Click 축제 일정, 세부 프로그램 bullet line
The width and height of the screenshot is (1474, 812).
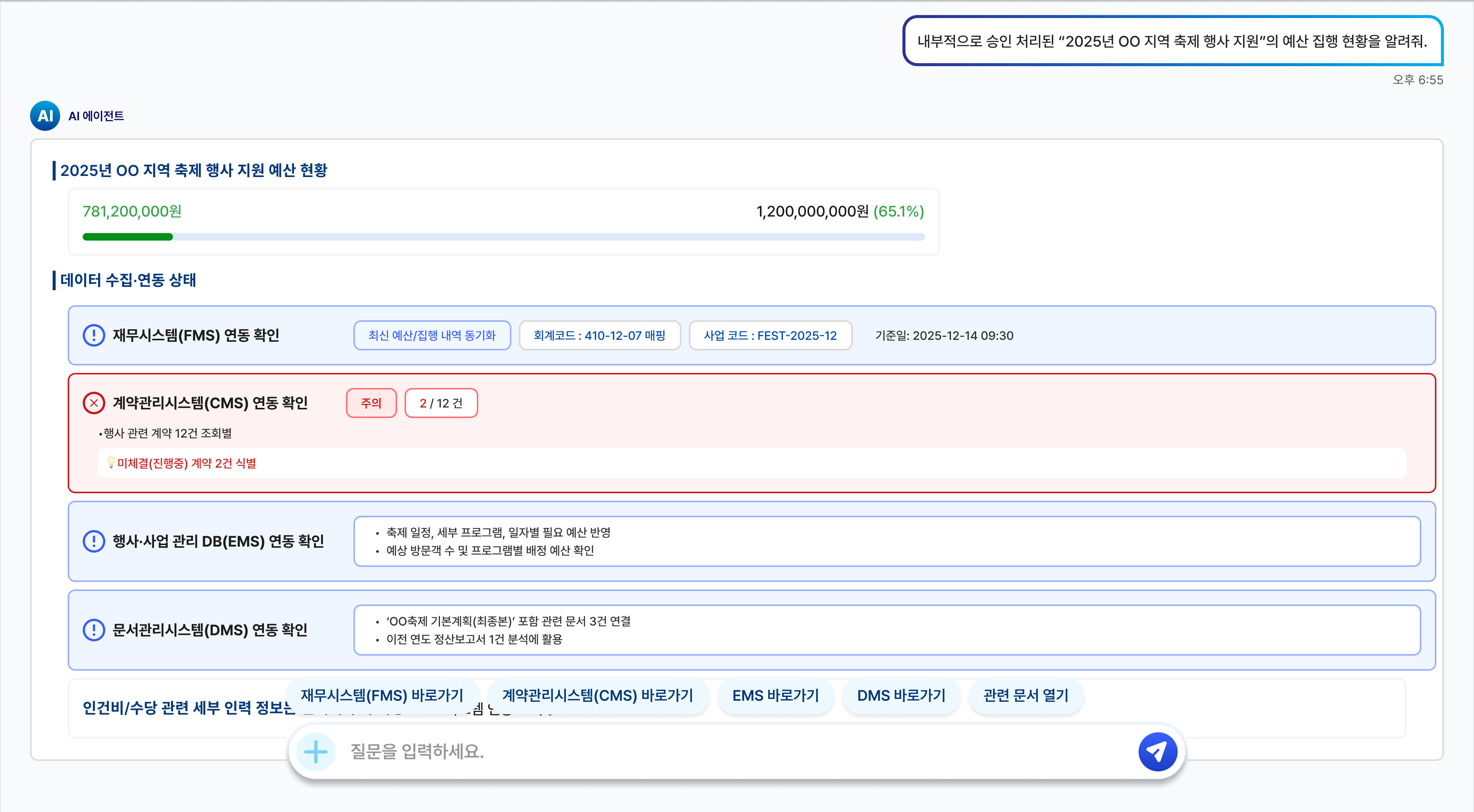[498, 532]
